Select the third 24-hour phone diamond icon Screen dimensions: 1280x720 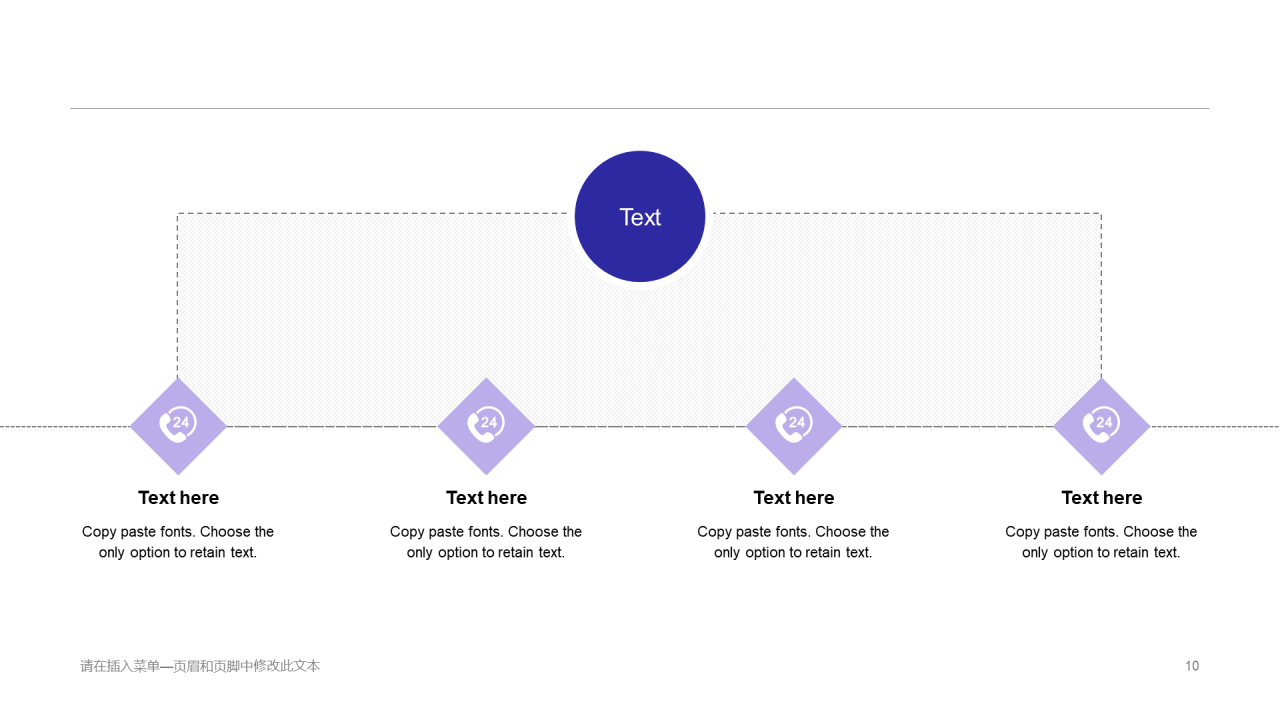pyautogui.click(x=794, y=426)
